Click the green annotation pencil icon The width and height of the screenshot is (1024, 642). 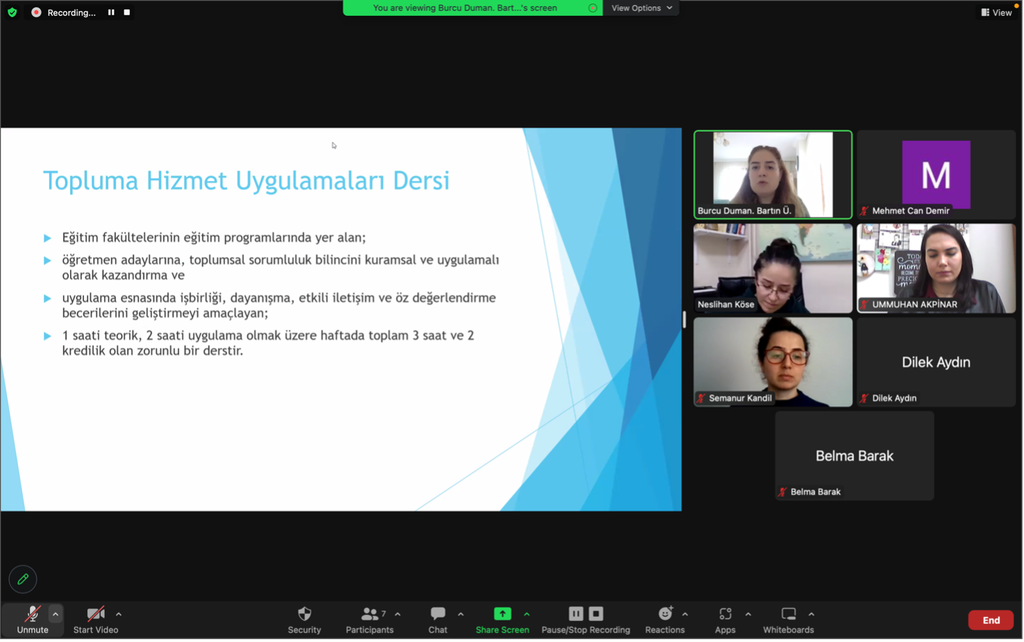pos(22,579)
